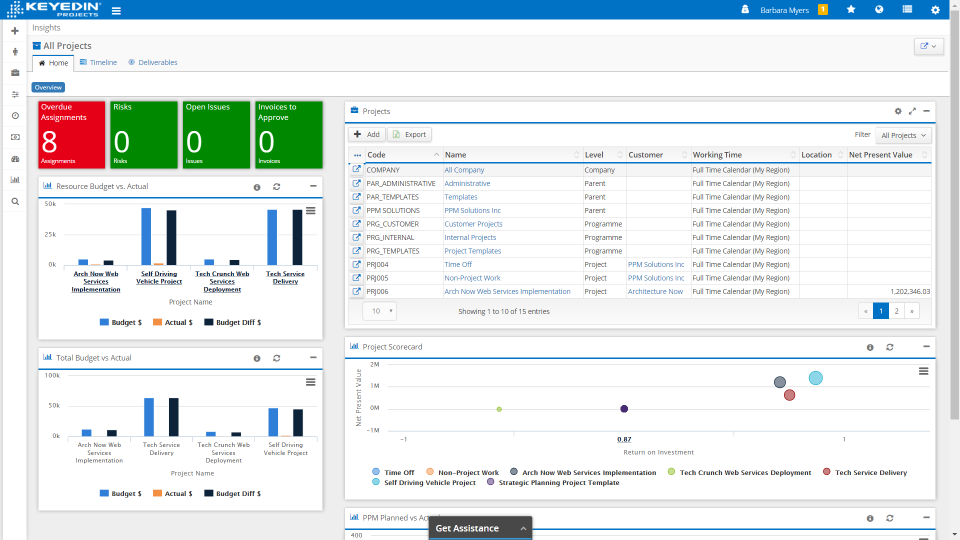This screenshot has width=960, height=540.
Task: Open sliders icon in left sidebar
Action: pyautogui.click(x=15, y=94)
